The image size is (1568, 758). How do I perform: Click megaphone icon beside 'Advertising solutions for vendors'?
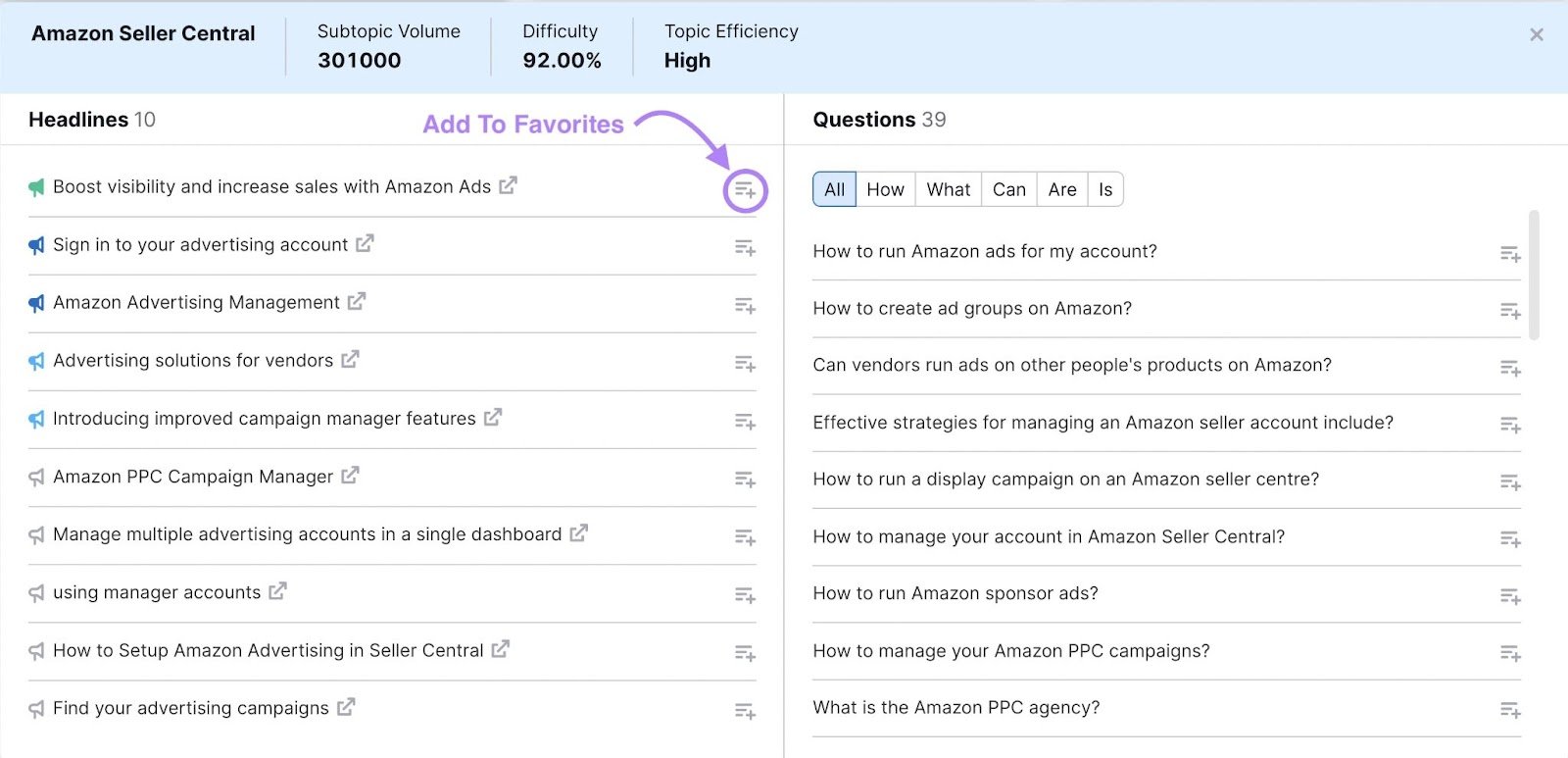point(36,361)
